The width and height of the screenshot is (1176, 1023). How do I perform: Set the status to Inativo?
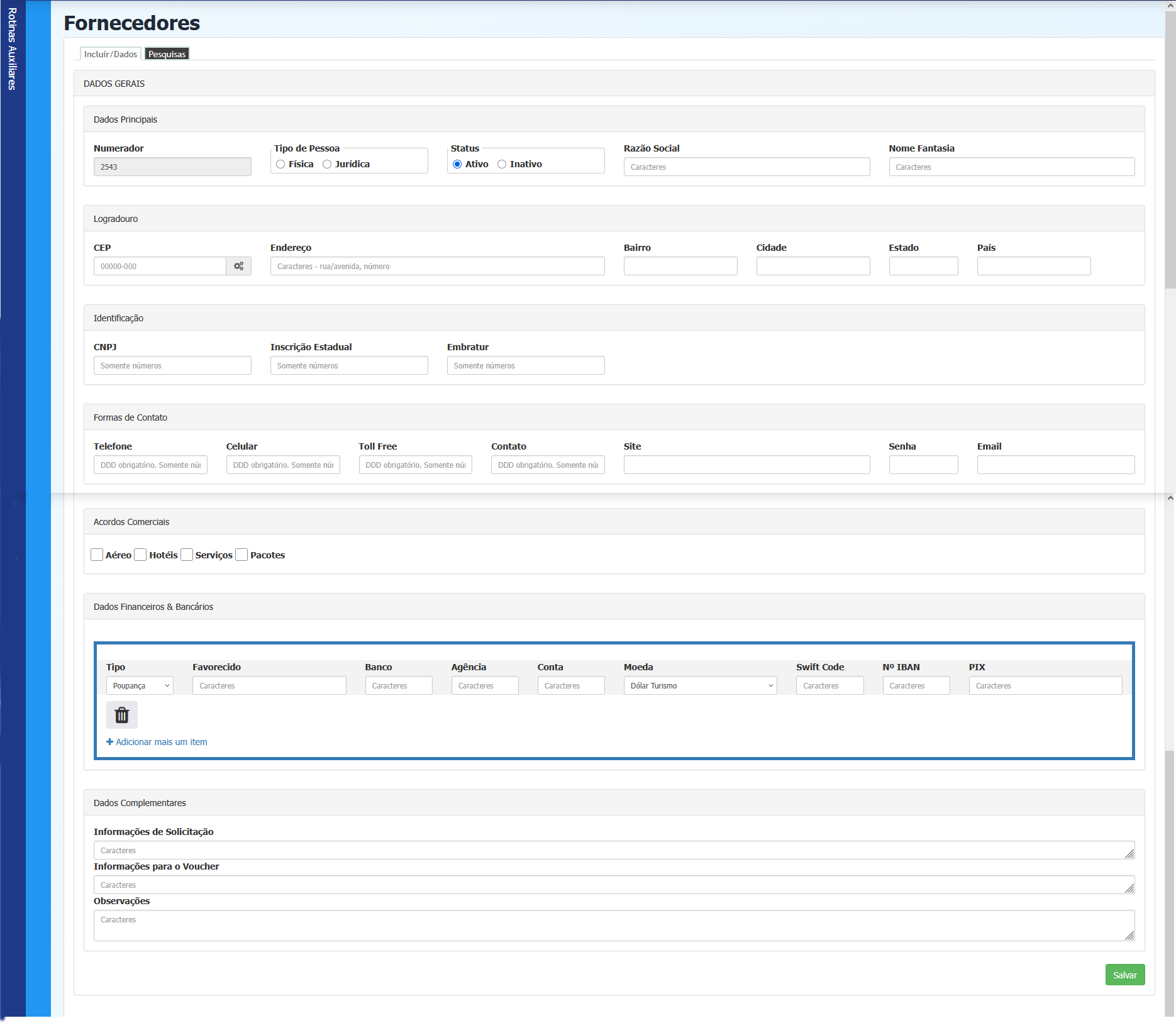(502, 164)
